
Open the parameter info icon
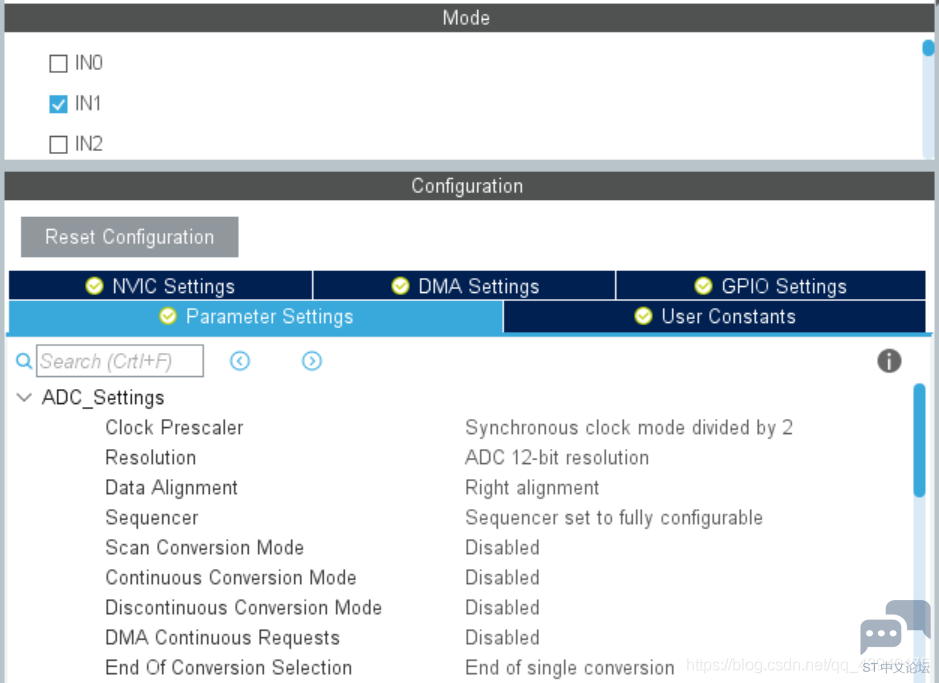coord(889,361)
